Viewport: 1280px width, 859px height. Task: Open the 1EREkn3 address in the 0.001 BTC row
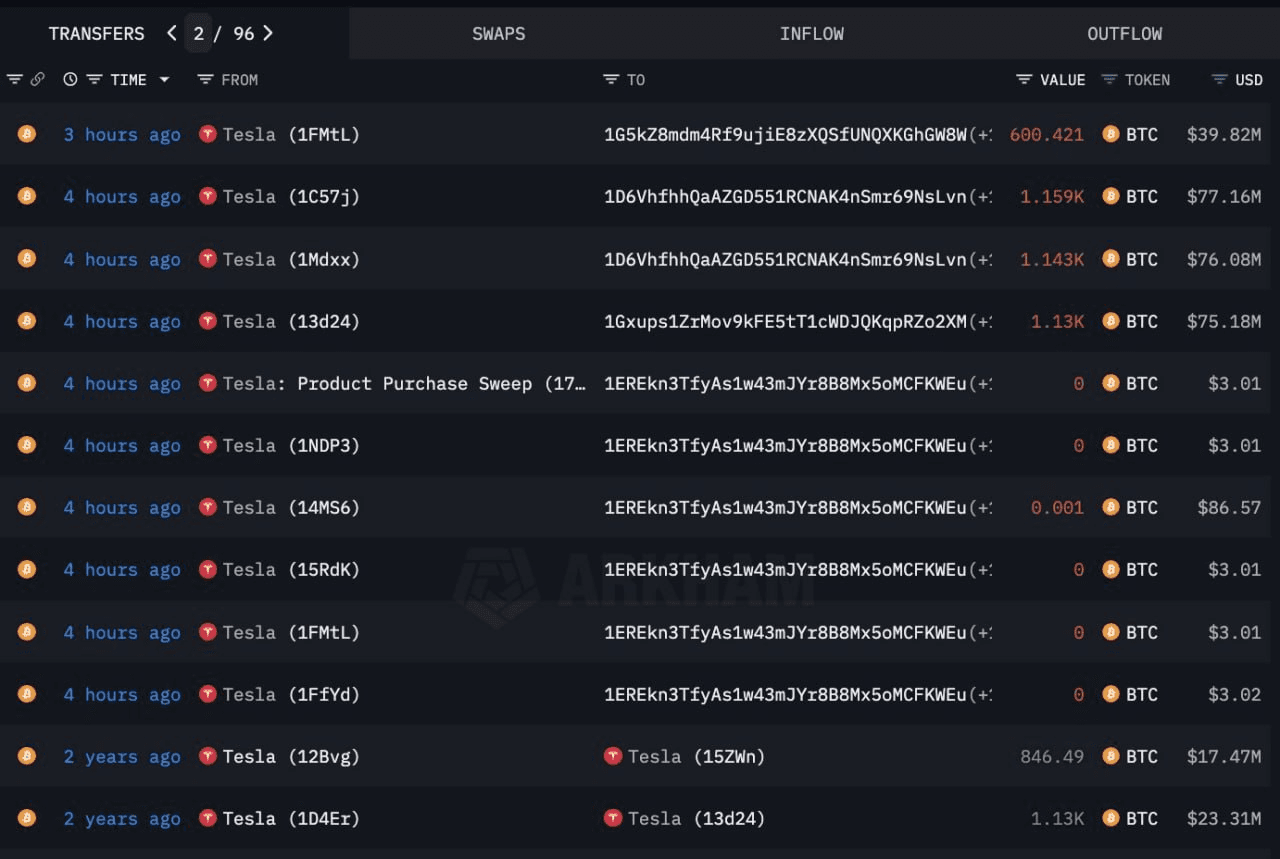pos(786,507)
